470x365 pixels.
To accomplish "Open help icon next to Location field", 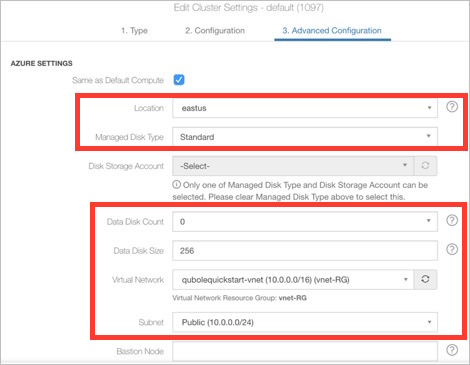I will click(x=452, y=107).
